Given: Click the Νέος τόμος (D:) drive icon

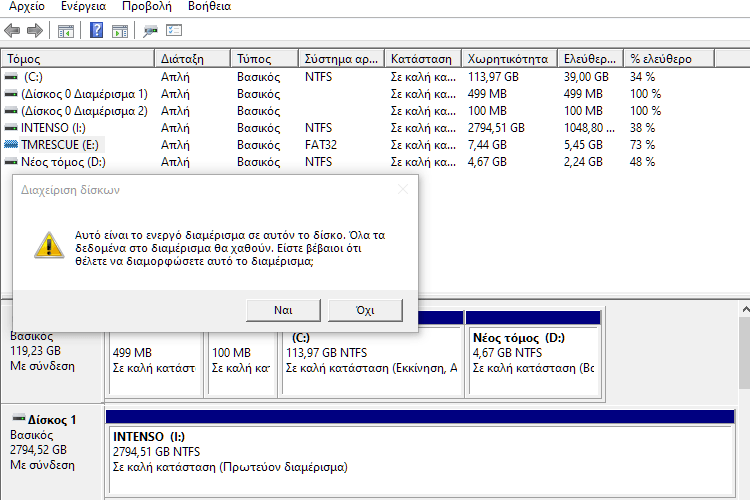Looking at the screenshot, I should click(x=11, y=162).
